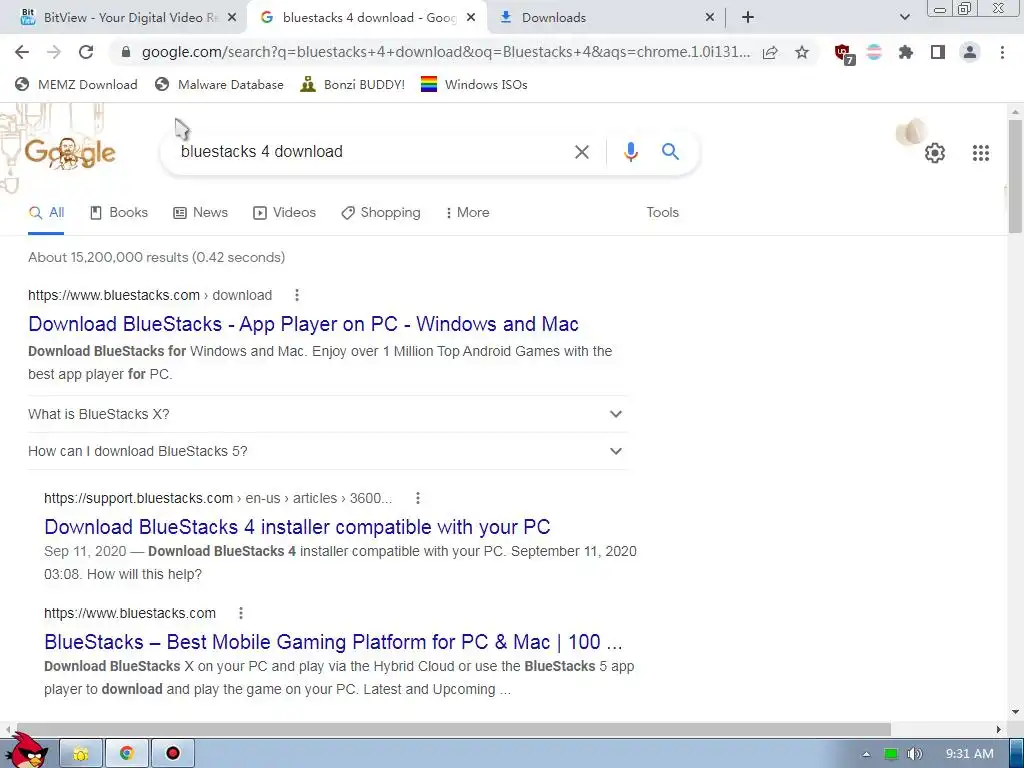Viewport: 1024px width, 768px height.
Task: Toggle the browser side panel
Action: click(938, 52)
